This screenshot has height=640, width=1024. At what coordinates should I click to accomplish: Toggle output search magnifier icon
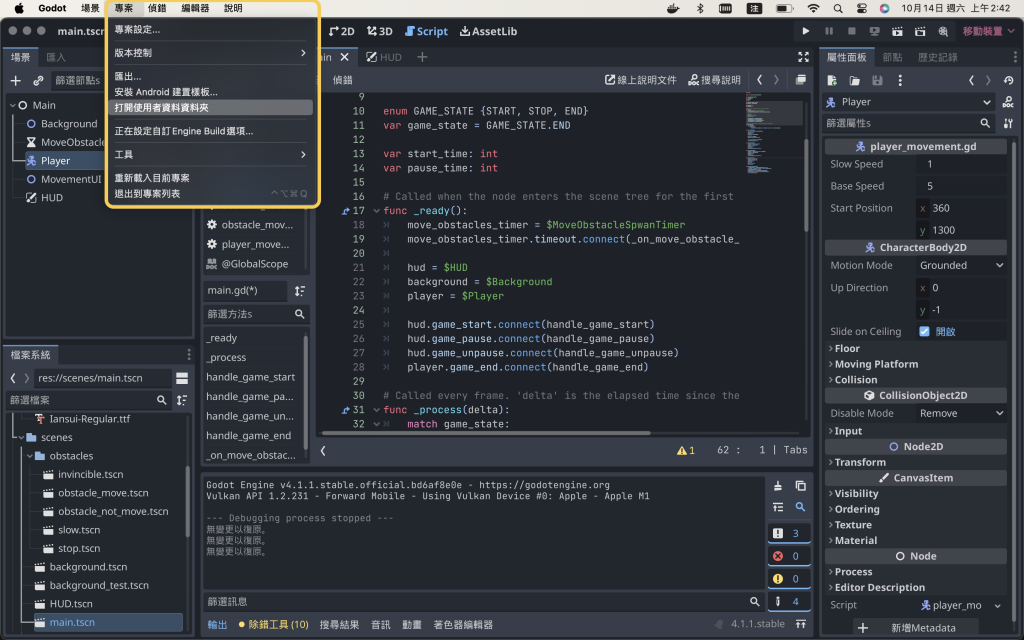coord(800,507)
